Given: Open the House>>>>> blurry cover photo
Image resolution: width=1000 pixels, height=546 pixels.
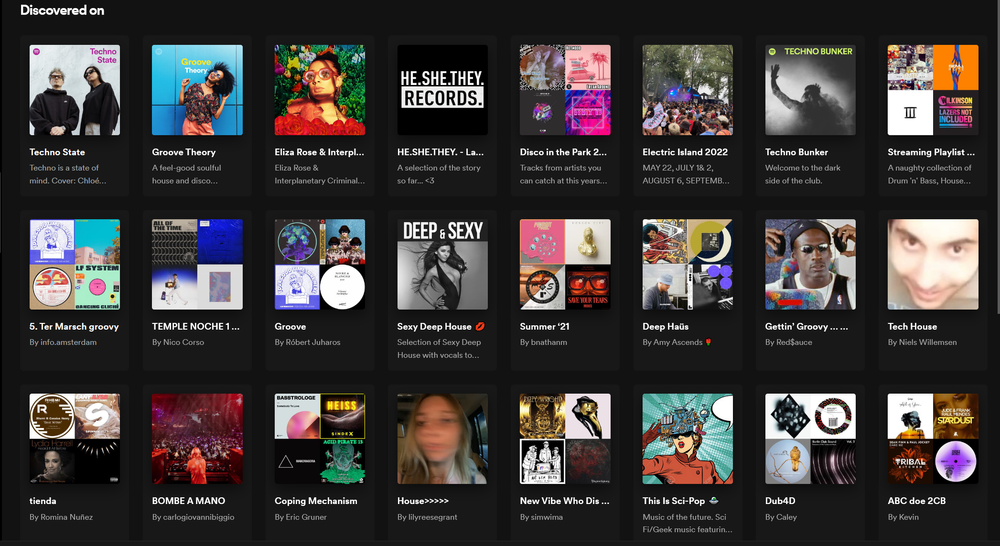Looking at the screenshot, I should point(443,439).
